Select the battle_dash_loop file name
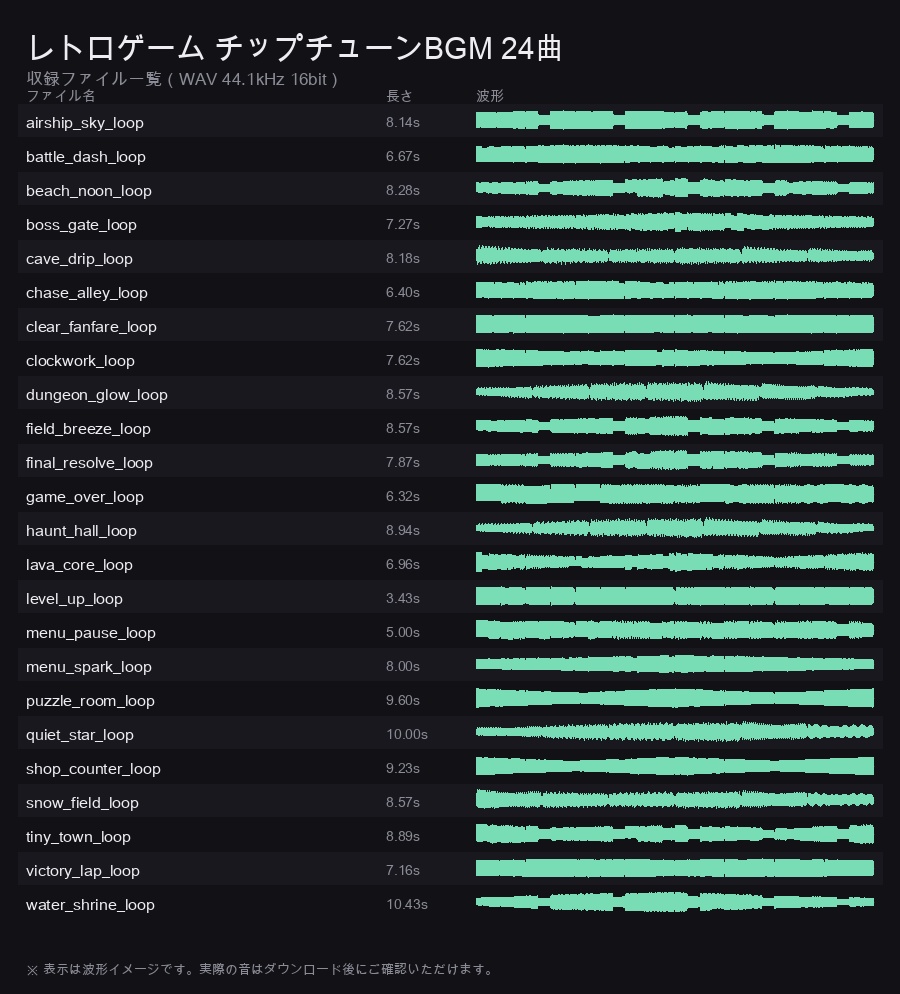The height and width of the screenshot is (994, 900). (x=86, y=157)
